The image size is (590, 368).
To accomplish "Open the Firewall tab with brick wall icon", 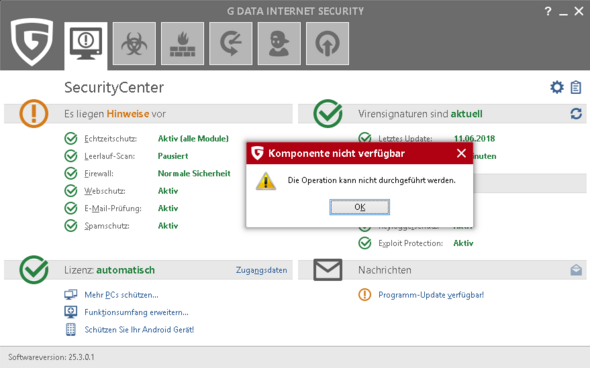I will 182,44.
